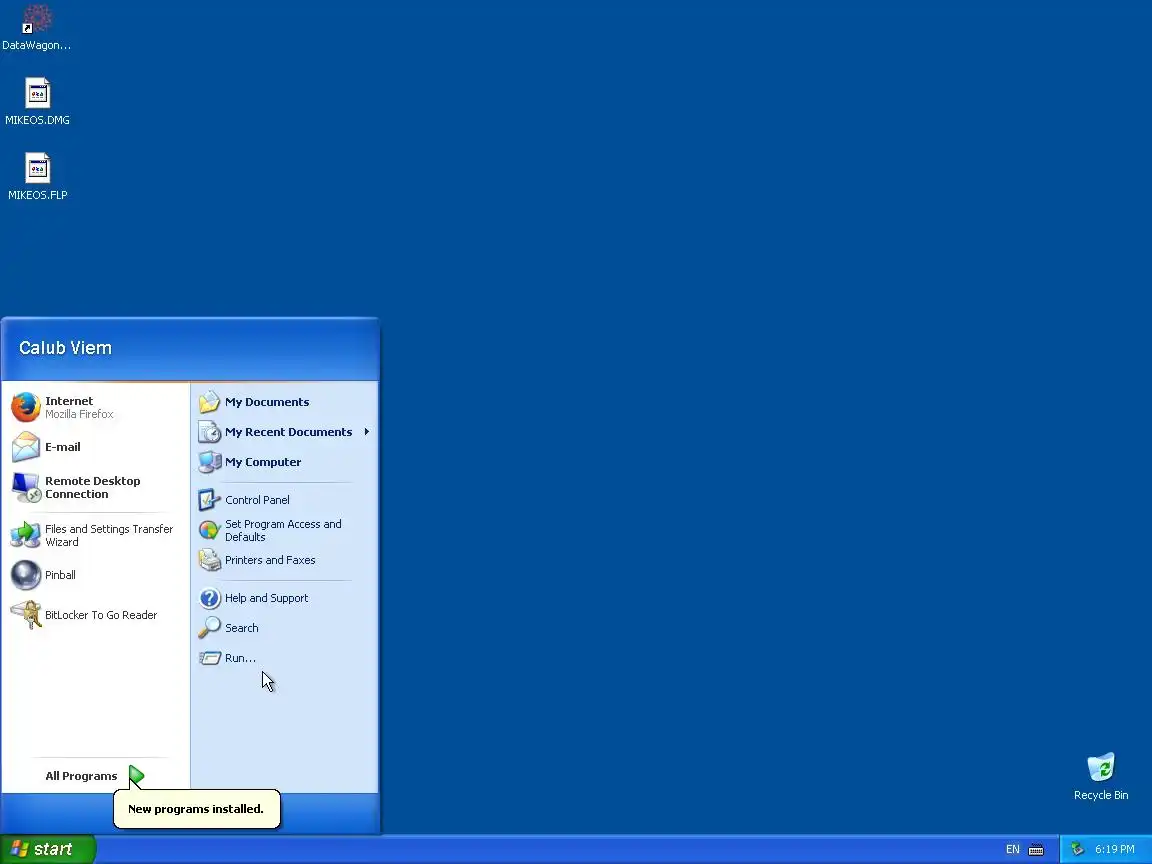Launch Mozilla Firefox icon in Start menu

pos(26,407)
